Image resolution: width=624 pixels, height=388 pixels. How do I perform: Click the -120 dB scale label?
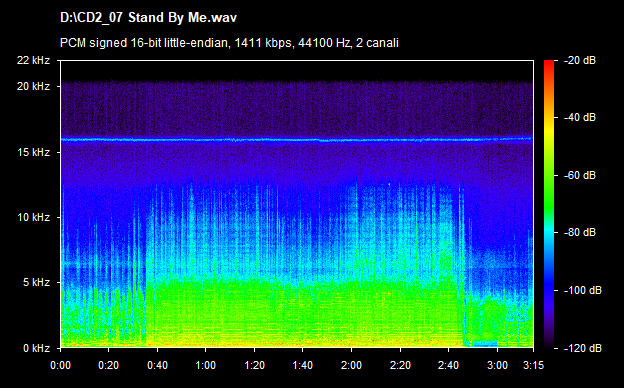coord(583,348)
